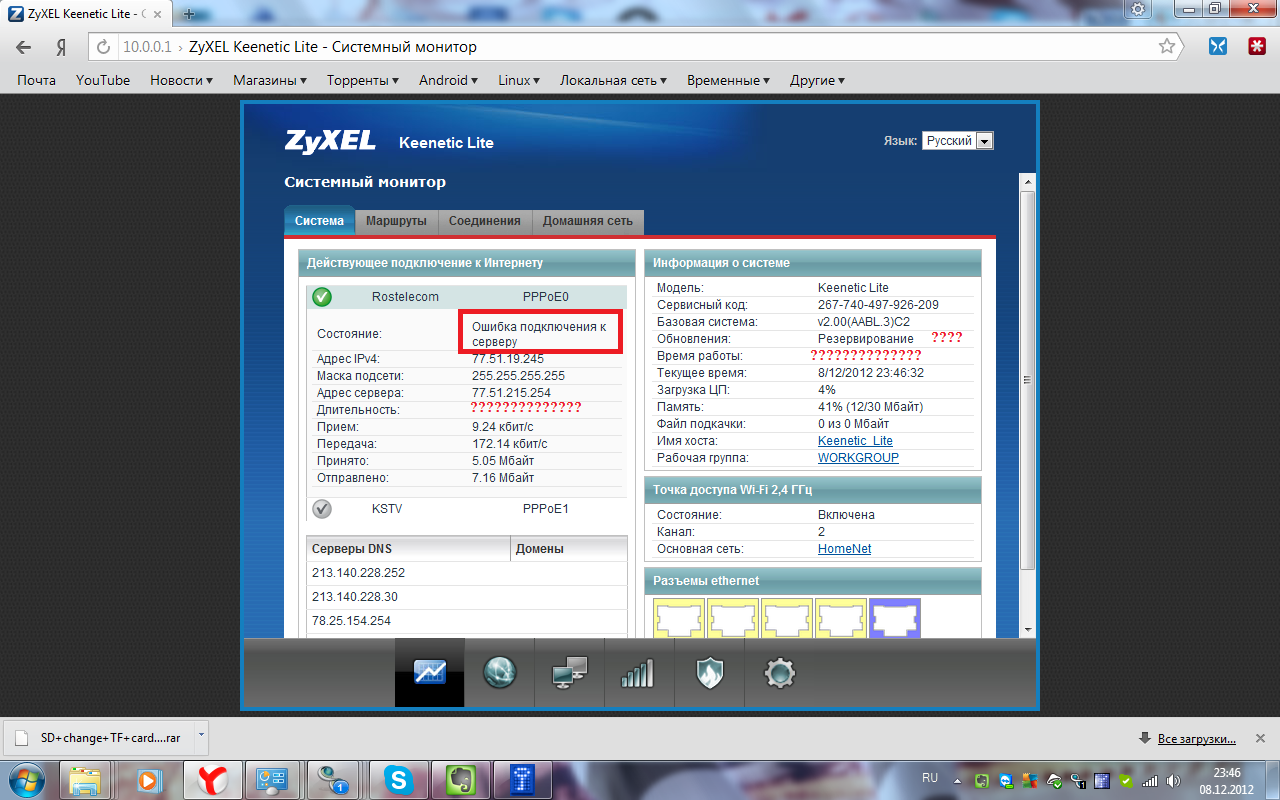Expand the Другие bookmarks folder
Image resolution: width=1280 pixels, height=800 pixels.
click(x=817, y=80)
